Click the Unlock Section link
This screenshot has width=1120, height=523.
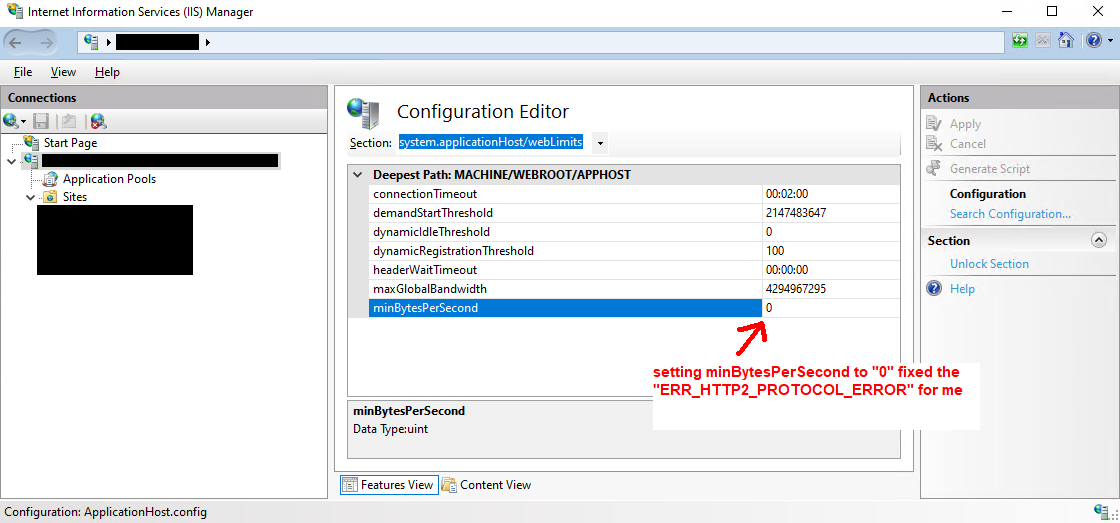pos(989,264)
